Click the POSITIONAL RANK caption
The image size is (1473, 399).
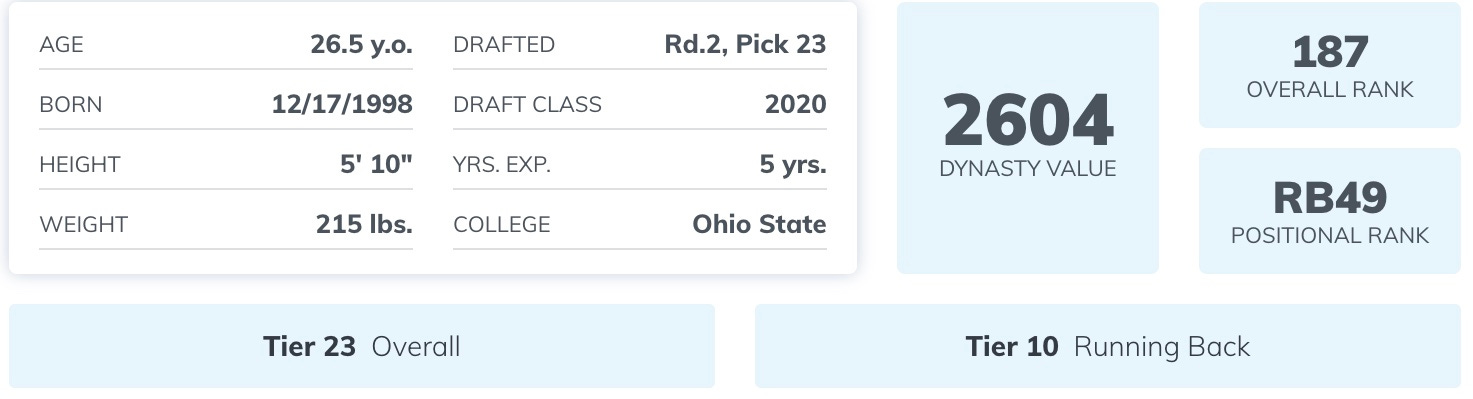click(x=1330, y=236)
